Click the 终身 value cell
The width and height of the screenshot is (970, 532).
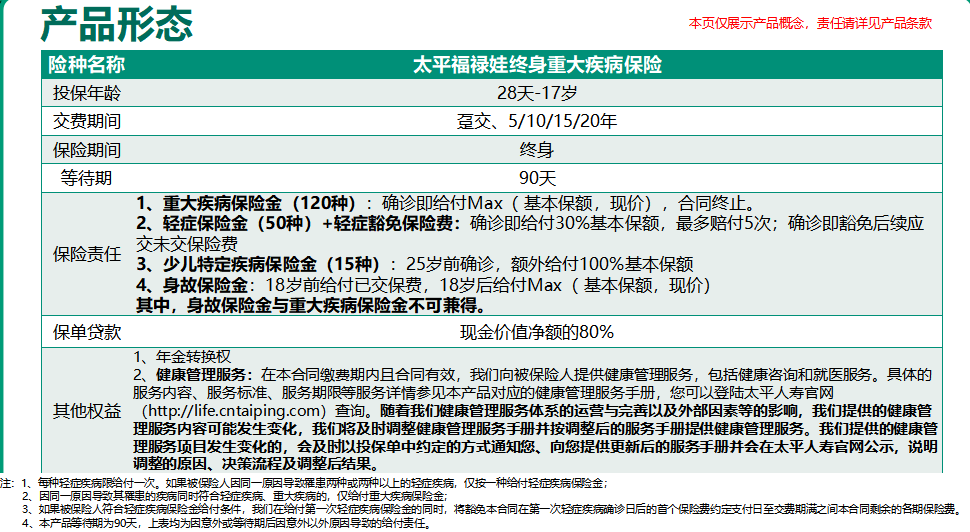[x=537, y=150]
